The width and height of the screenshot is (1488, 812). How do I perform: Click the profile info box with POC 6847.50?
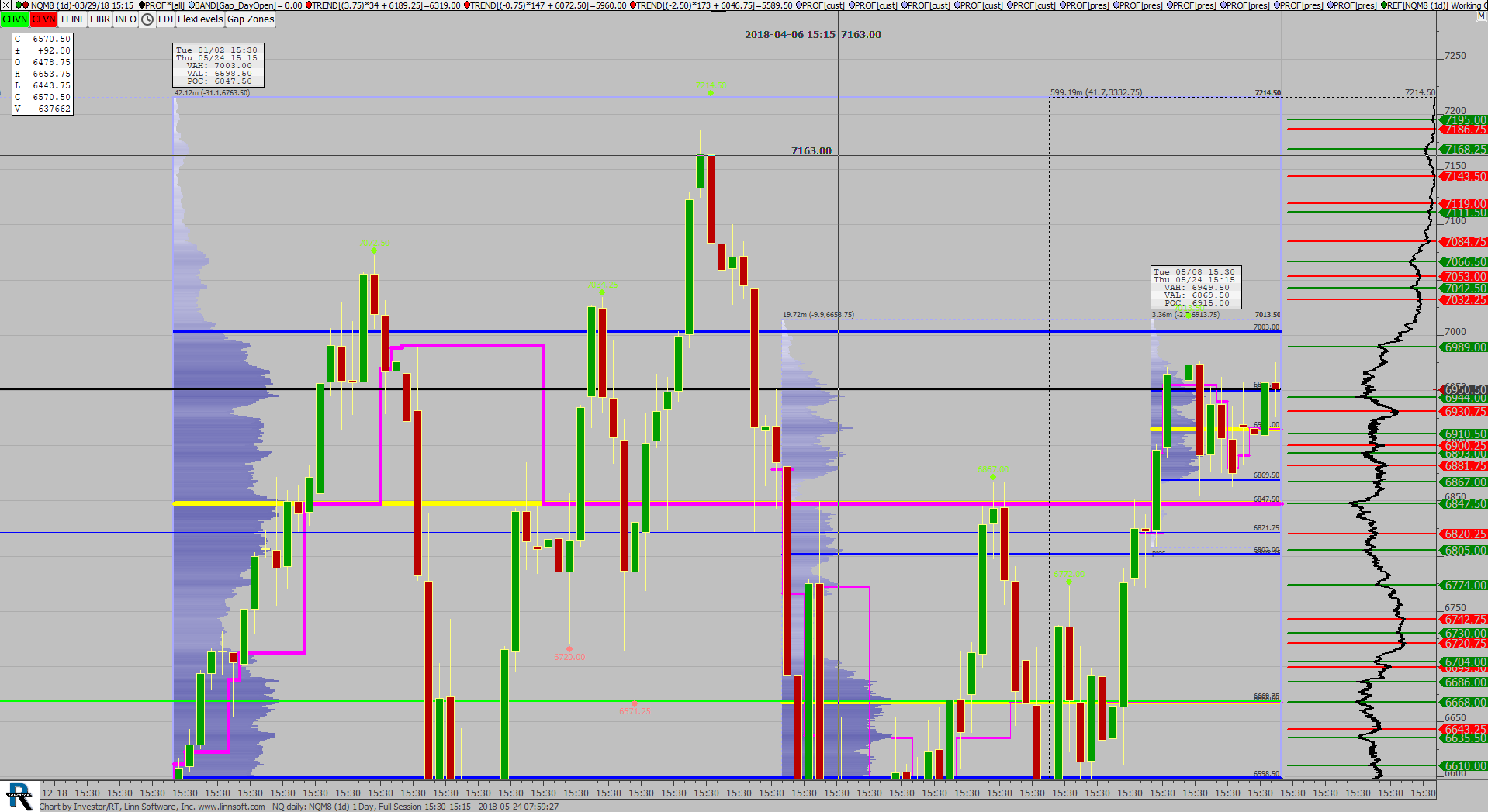point(218,65)
